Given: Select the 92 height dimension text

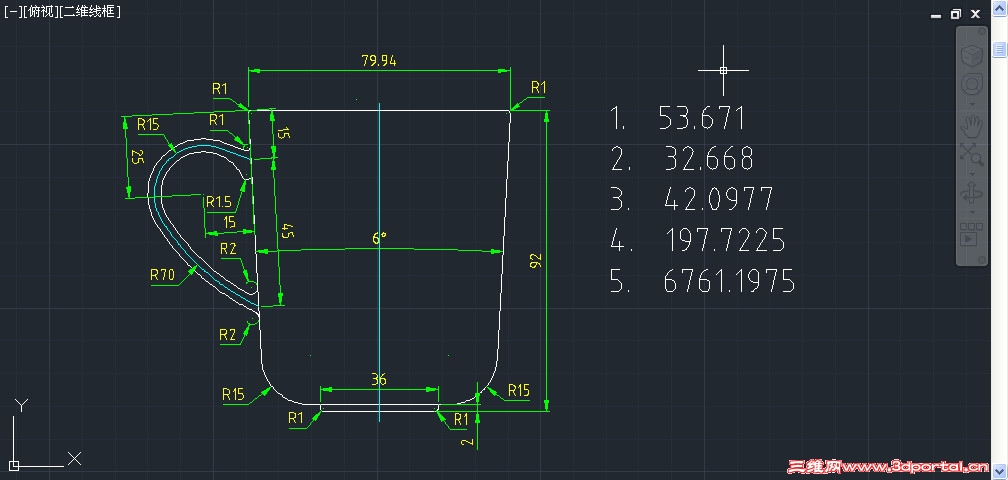Looking at the screenshot, I should [536, 260].
